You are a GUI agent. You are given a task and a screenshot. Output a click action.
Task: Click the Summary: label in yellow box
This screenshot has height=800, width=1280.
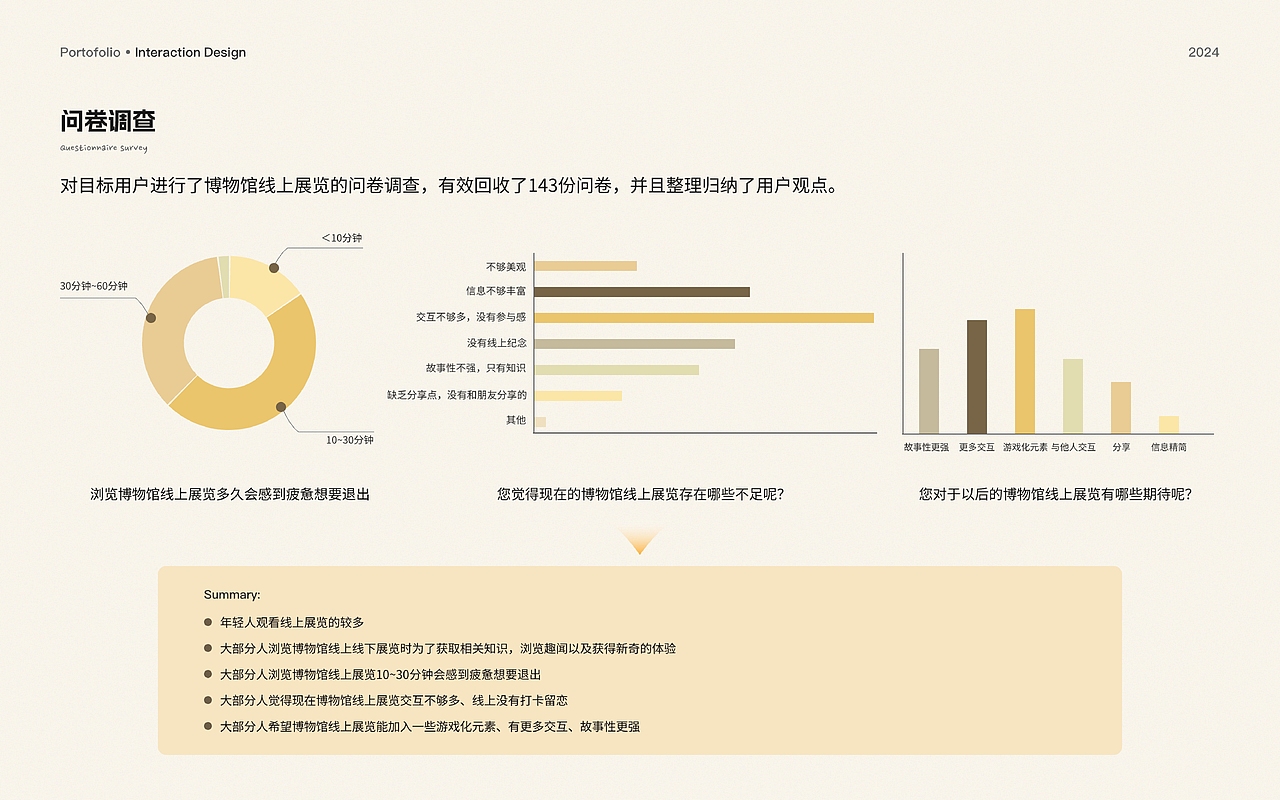(229, 592)
